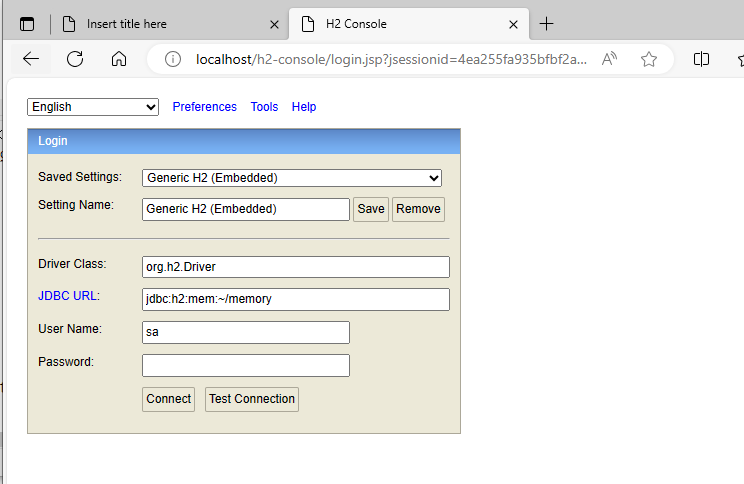The height and width of the screenshot is (484, 744).
Task: Open the Help link
Action: pos(304,107)
